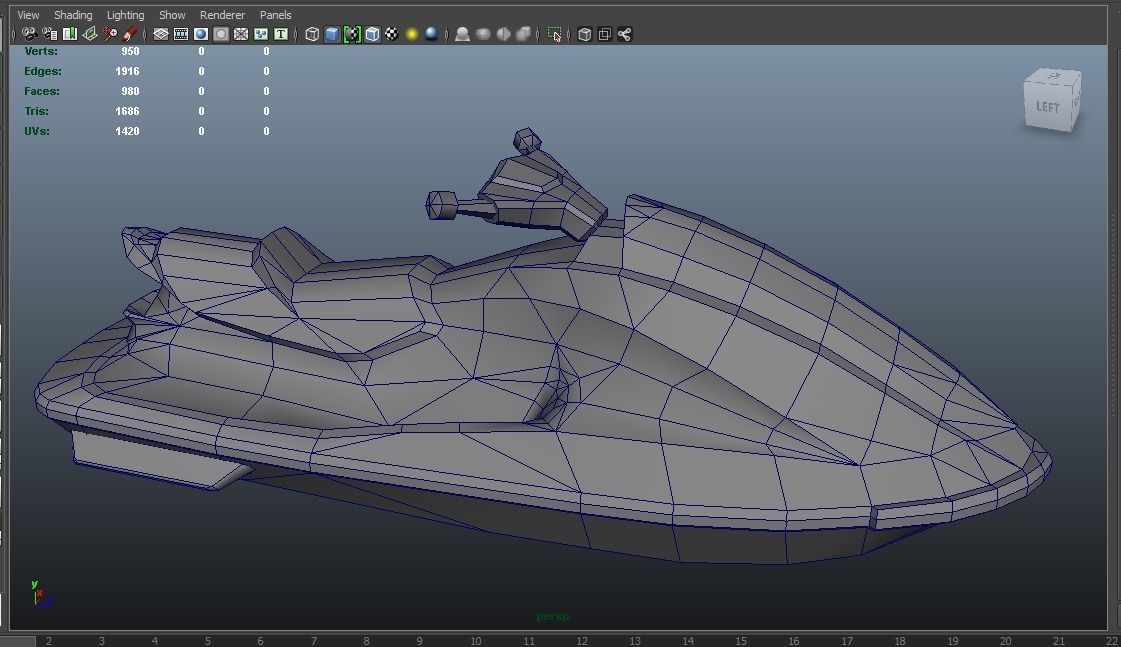This screenshot has width=1121, height=647.
Task: Click the LEFT face of ViewCube
Action: pos(1048,107)
